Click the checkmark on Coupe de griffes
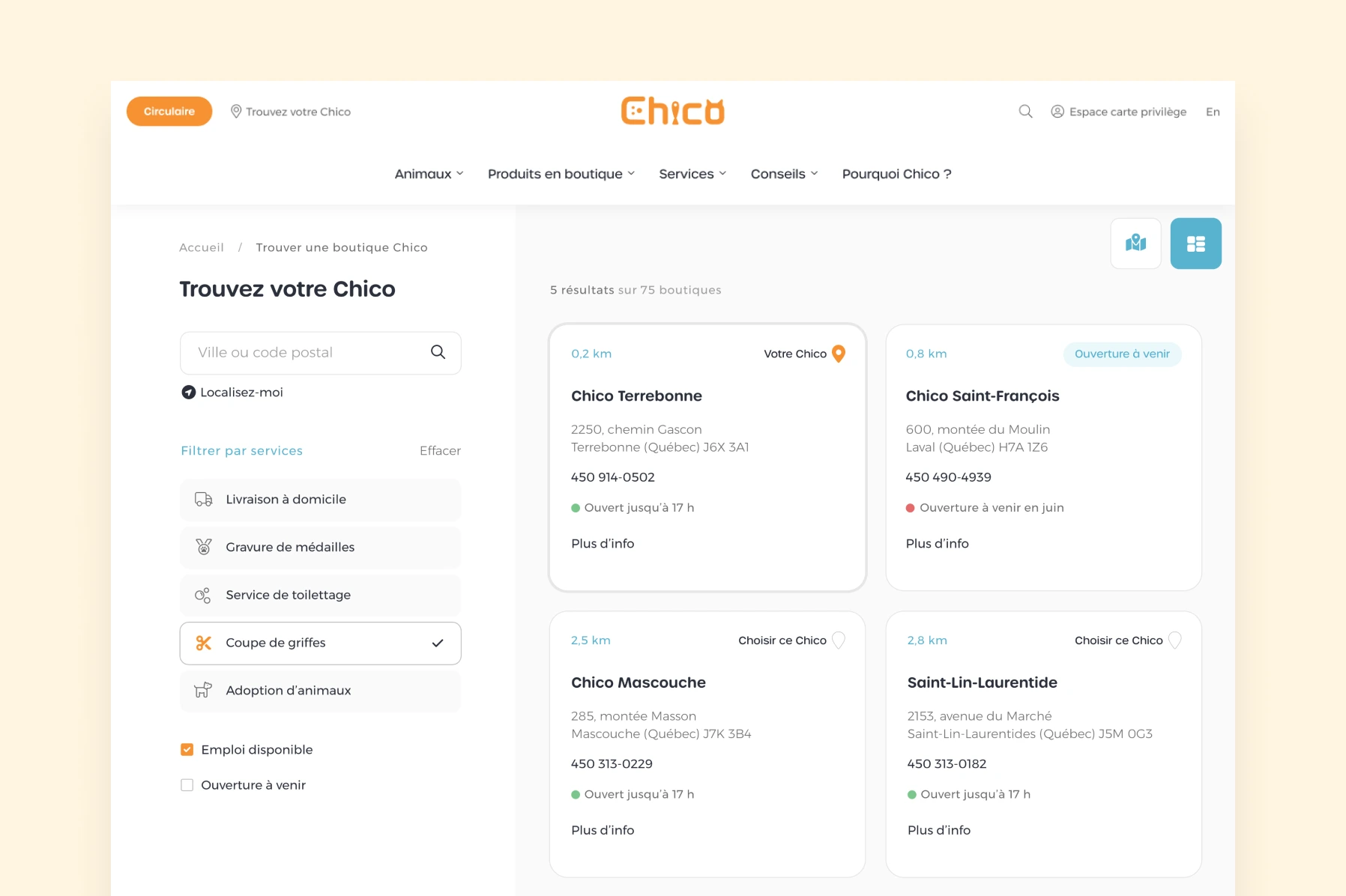This screenshot has width=1346, height=896. coord(438,643)
